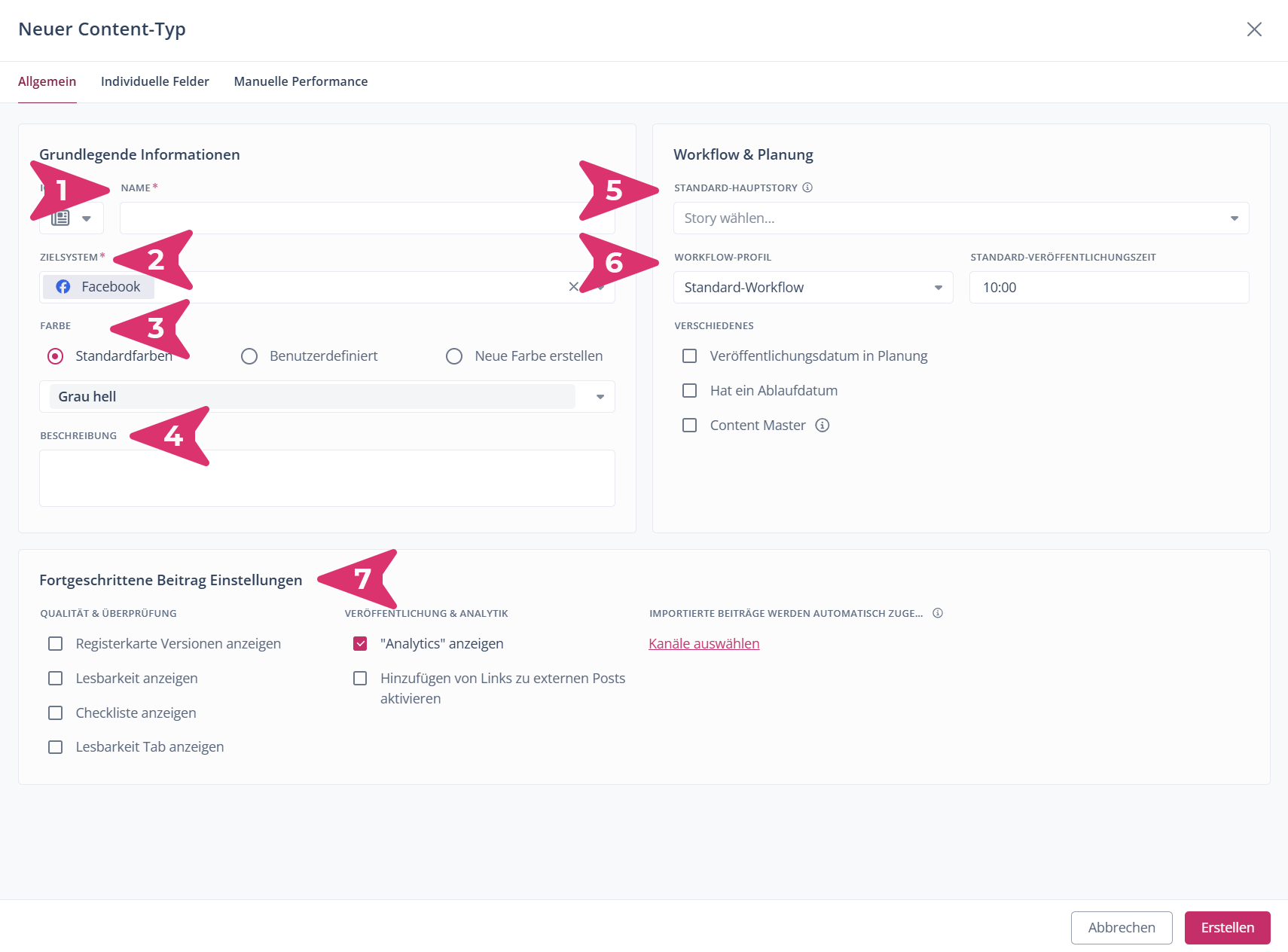Expand the Standard-Workflow profile dropdown
Viewport: 1288px width, 952px height.
813,288
